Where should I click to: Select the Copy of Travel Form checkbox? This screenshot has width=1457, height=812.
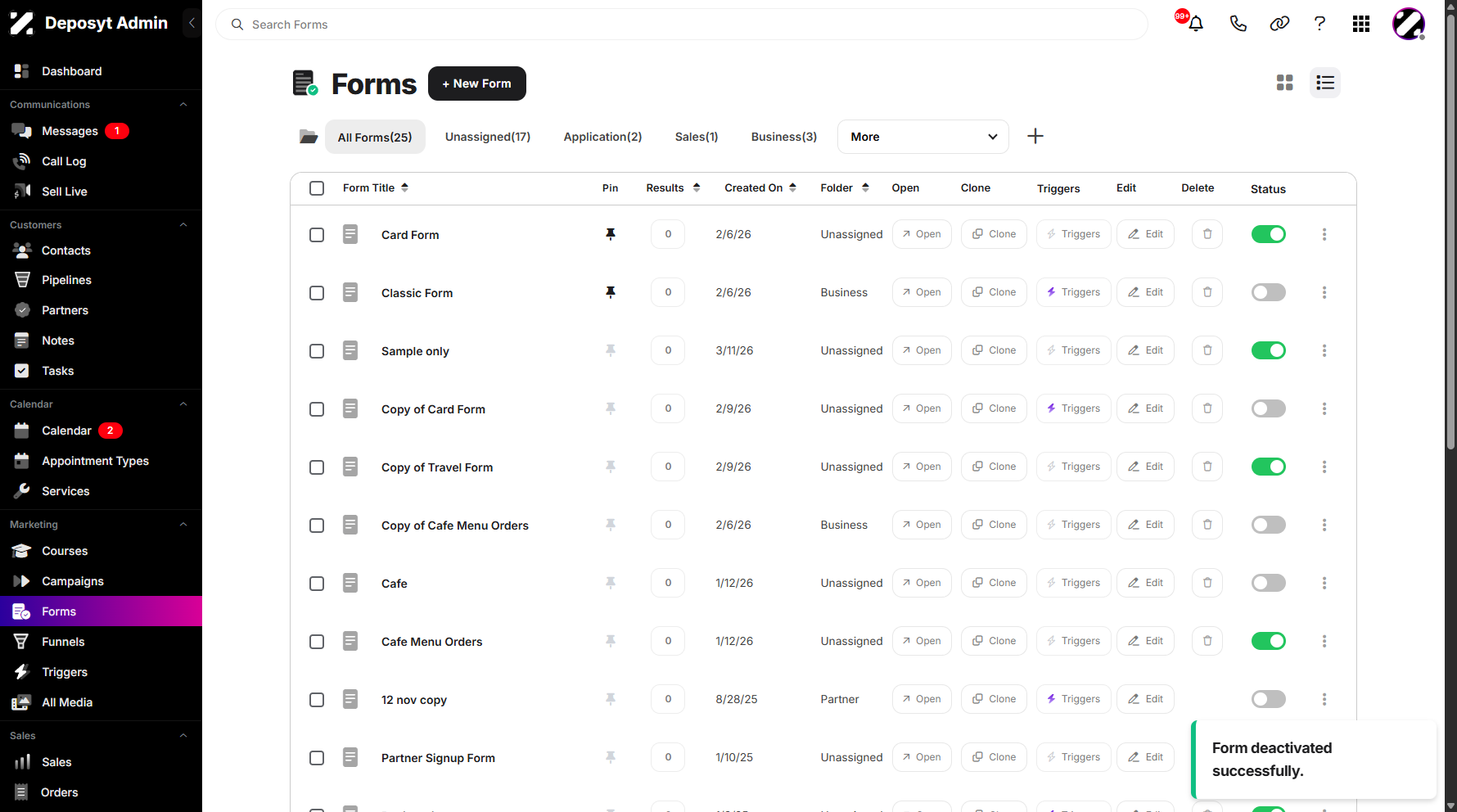click(x=317, y=467)
